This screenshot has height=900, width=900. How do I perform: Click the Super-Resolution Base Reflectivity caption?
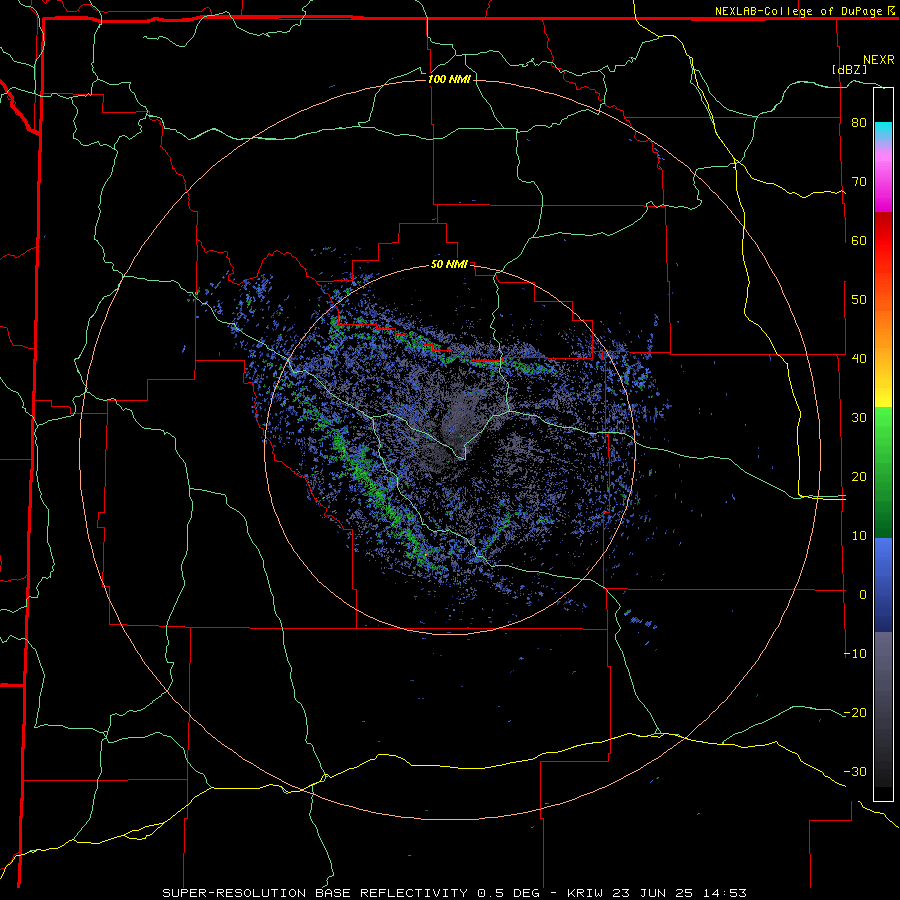point(454,893)
